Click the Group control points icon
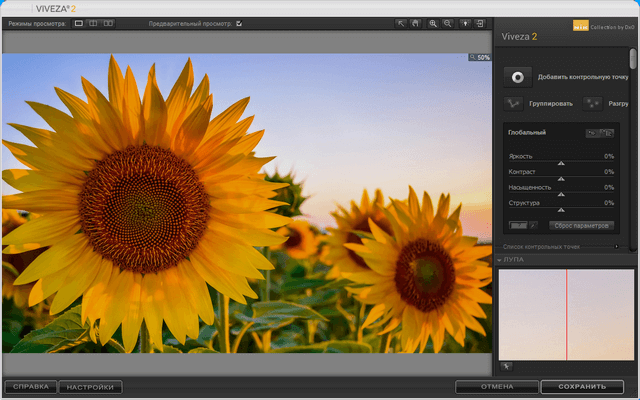Viewport: 640px width, 400px height. tap(512, 103)
